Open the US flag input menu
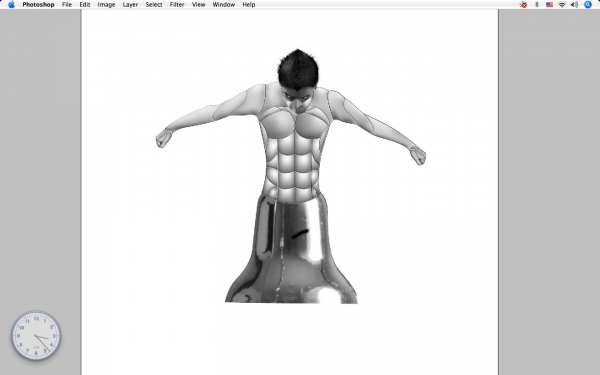 [x=549, y=5]
